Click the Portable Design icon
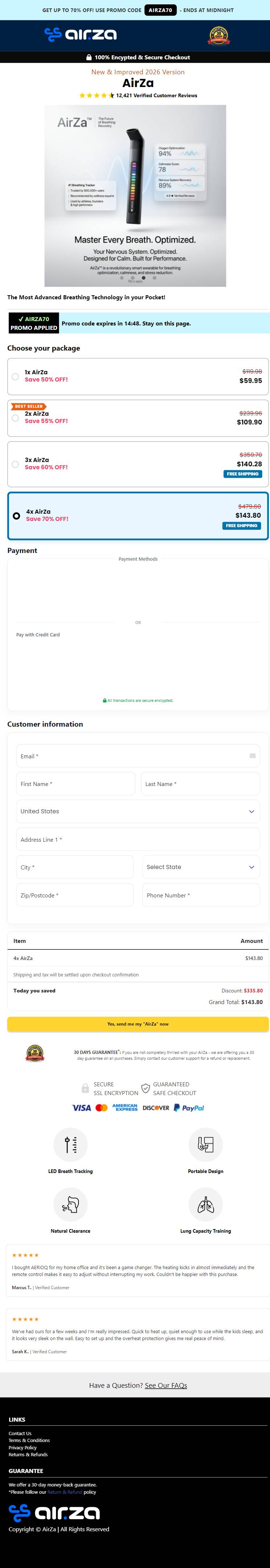This screenshot has width=270, height=1568. [206, 1144]
